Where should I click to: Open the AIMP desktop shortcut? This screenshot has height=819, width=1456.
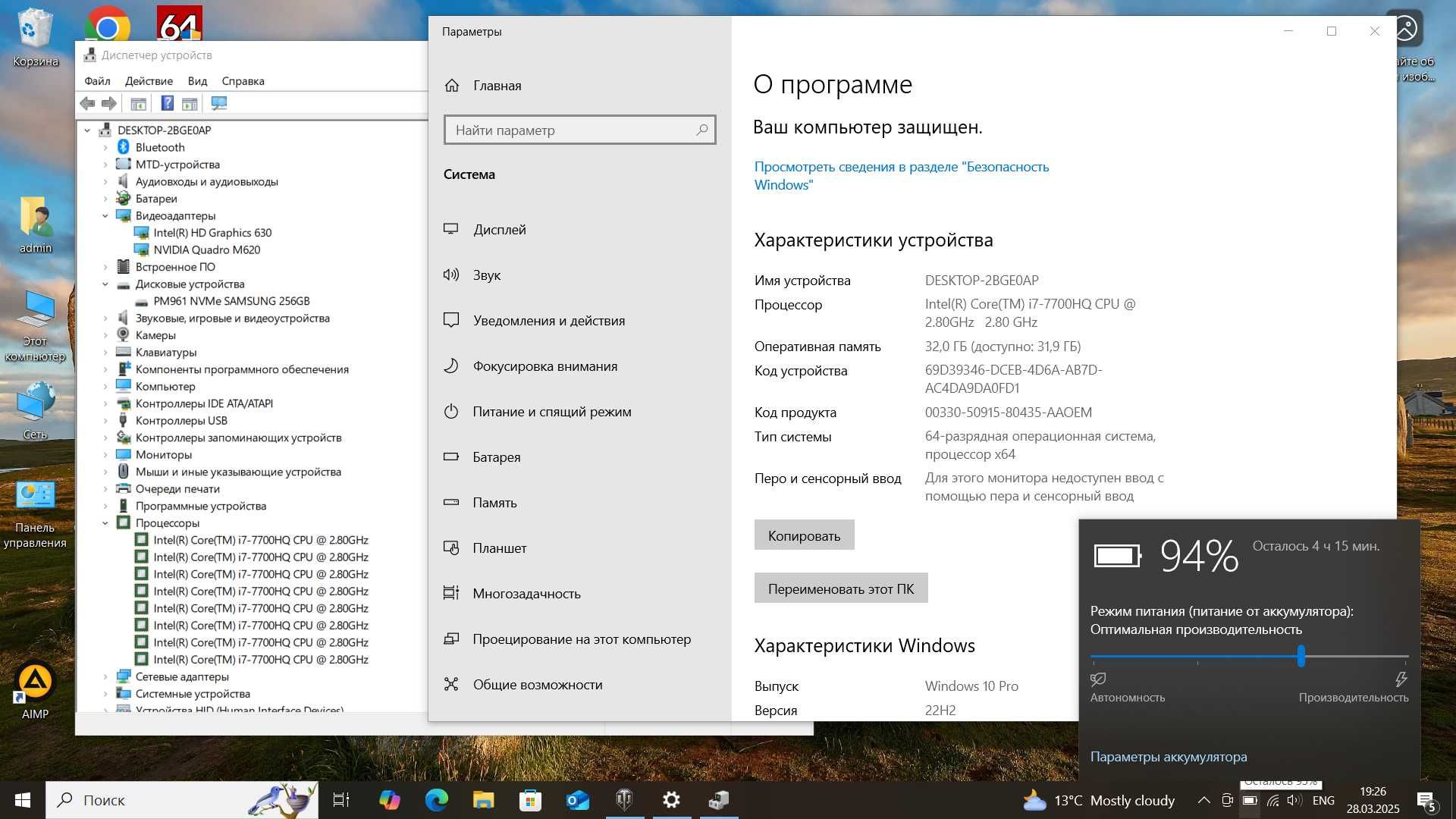(x=35, y=690)
